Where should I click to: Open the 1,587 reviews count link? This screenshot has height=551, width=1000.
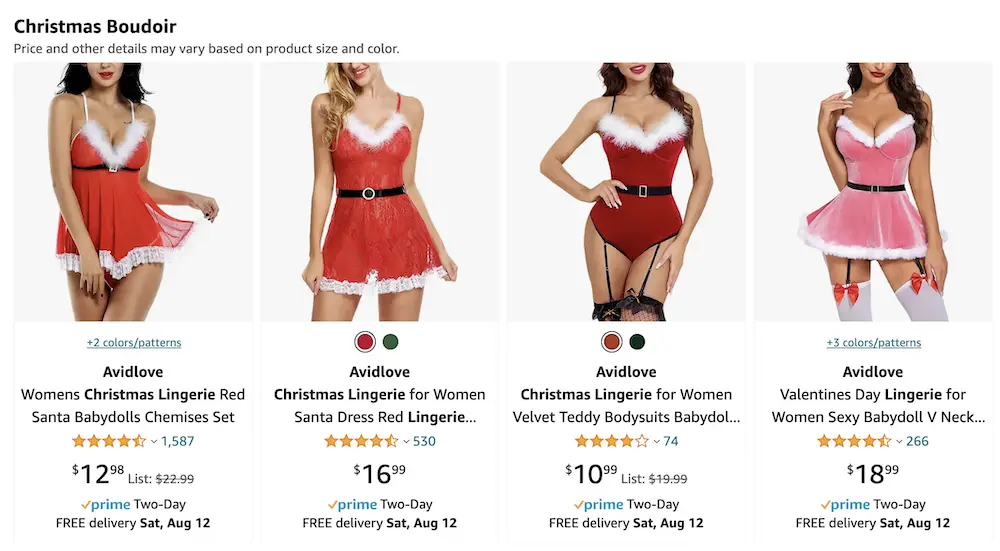tap(177, 441)
